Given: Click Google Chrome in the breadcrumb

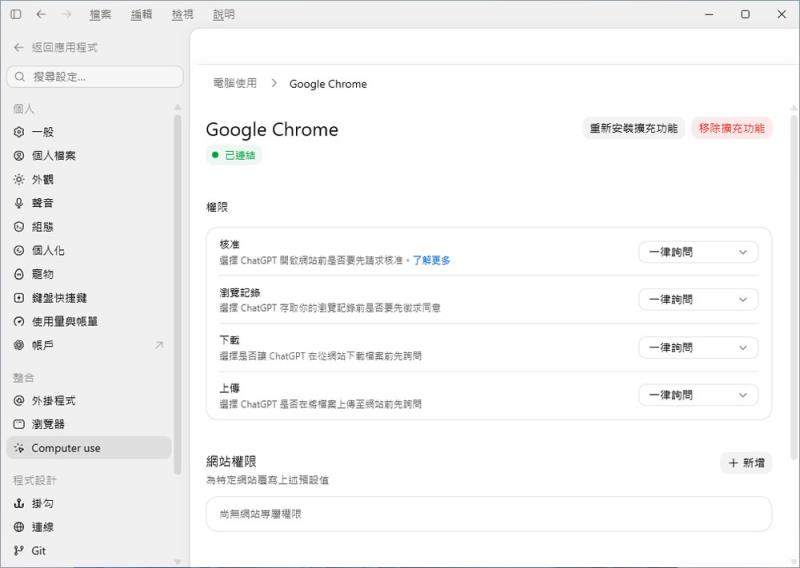Looking at the screenshot, I should 328,84.
